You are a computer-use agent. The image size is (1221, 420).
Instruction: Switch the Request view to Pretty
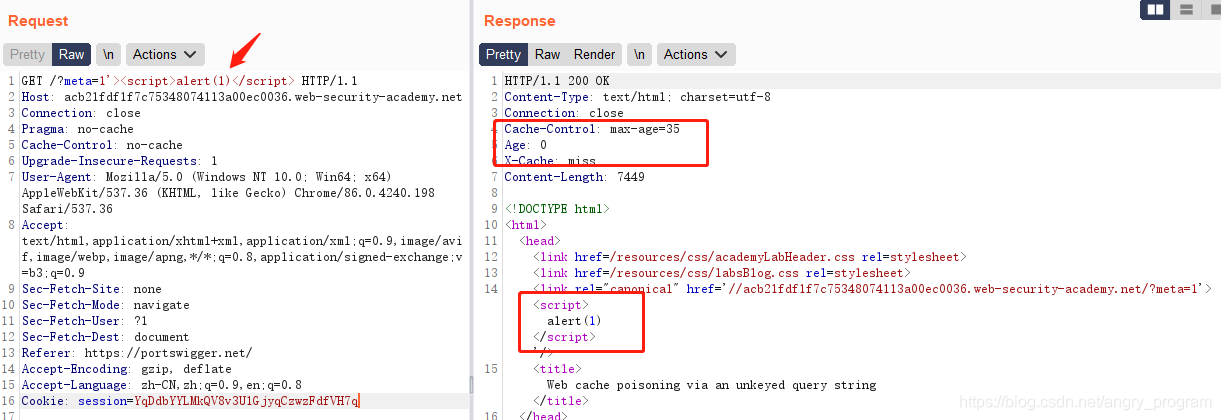point(27,55)
